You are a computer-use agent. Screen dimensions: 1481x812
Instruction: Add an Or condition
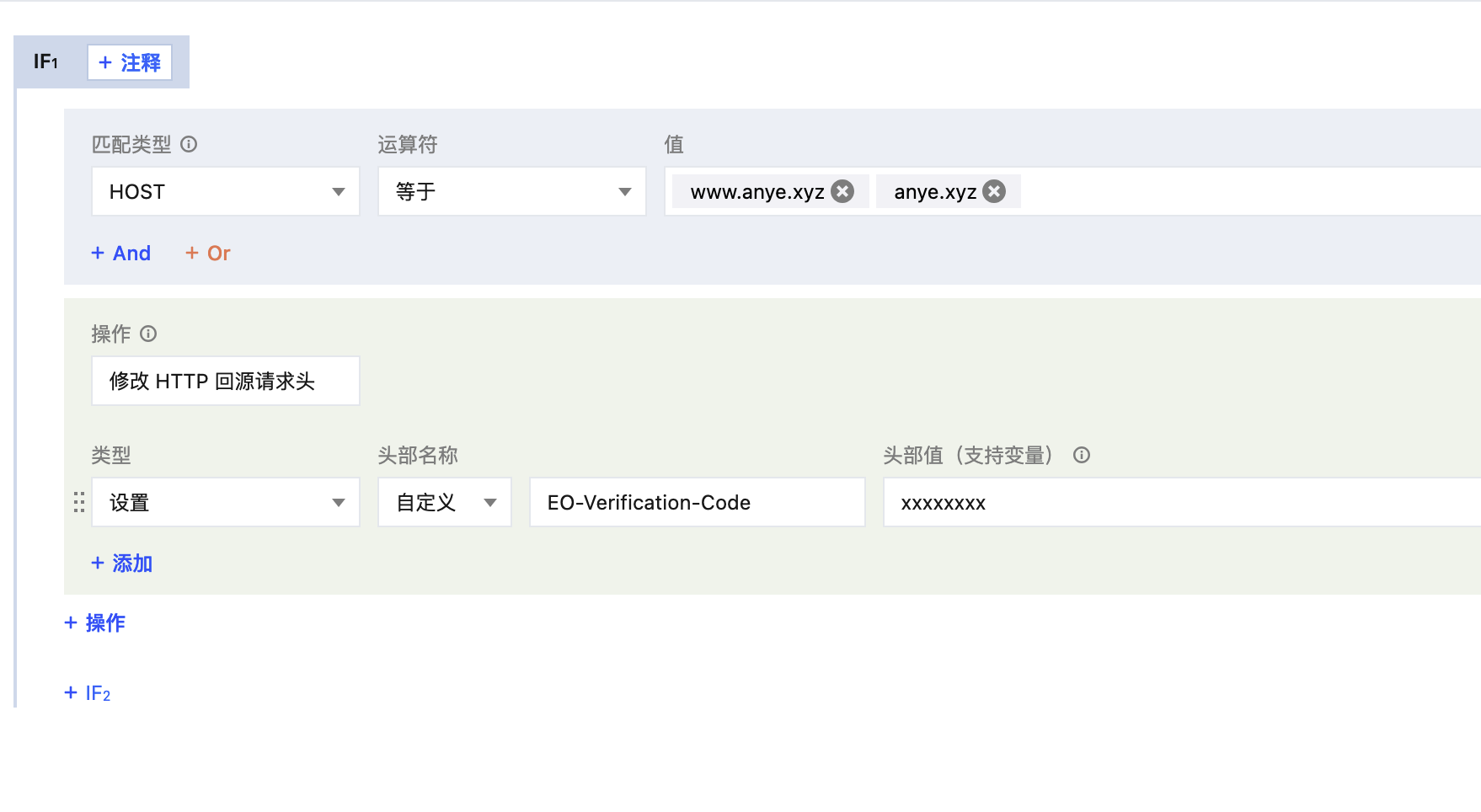[208, 253]
